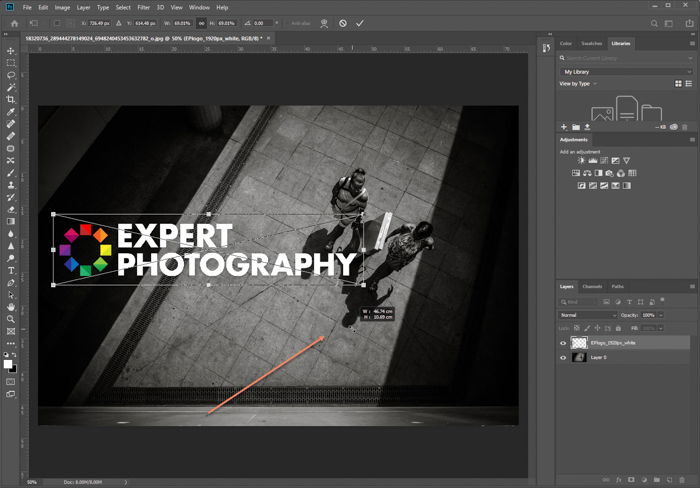The height and width of the screenshot is (488, 700).
Task: Switch to the Swatches tab
Action: [592, 43]
